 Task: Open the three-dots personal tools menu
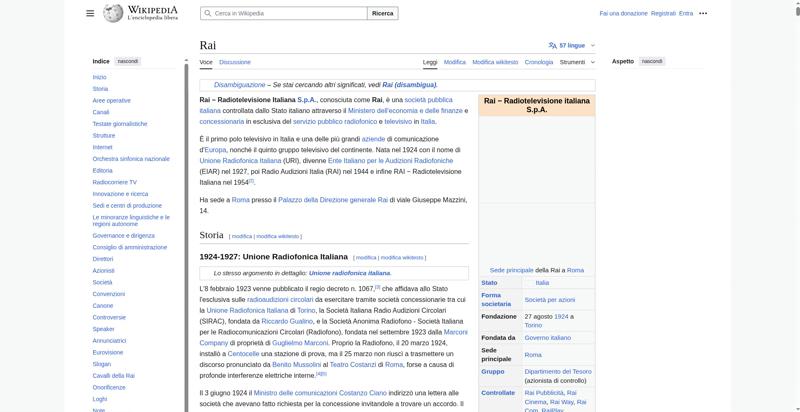click(703, 13)
